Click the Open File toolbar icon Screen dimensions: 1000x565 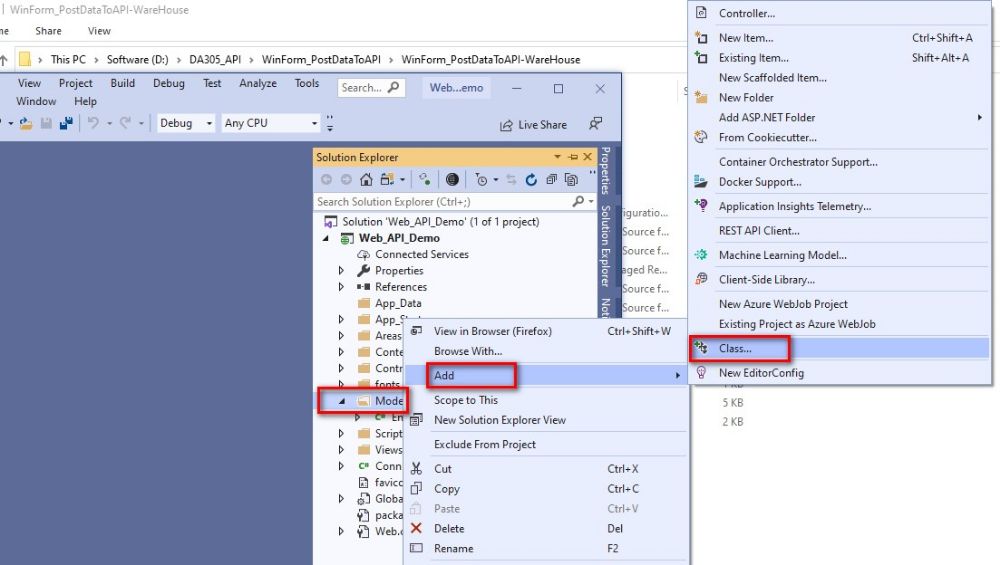[x=26, y=123]
